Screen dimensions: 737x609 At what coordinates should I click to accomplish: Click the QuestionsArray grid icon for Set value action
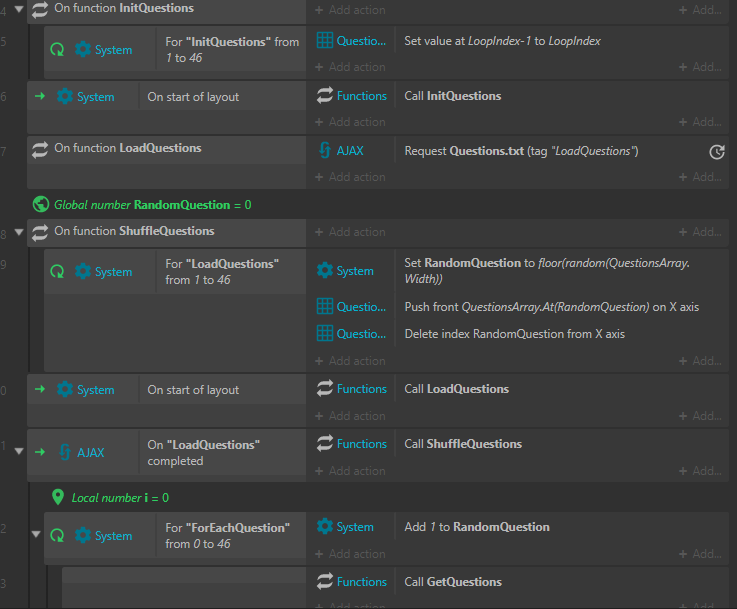coord(325,41)
